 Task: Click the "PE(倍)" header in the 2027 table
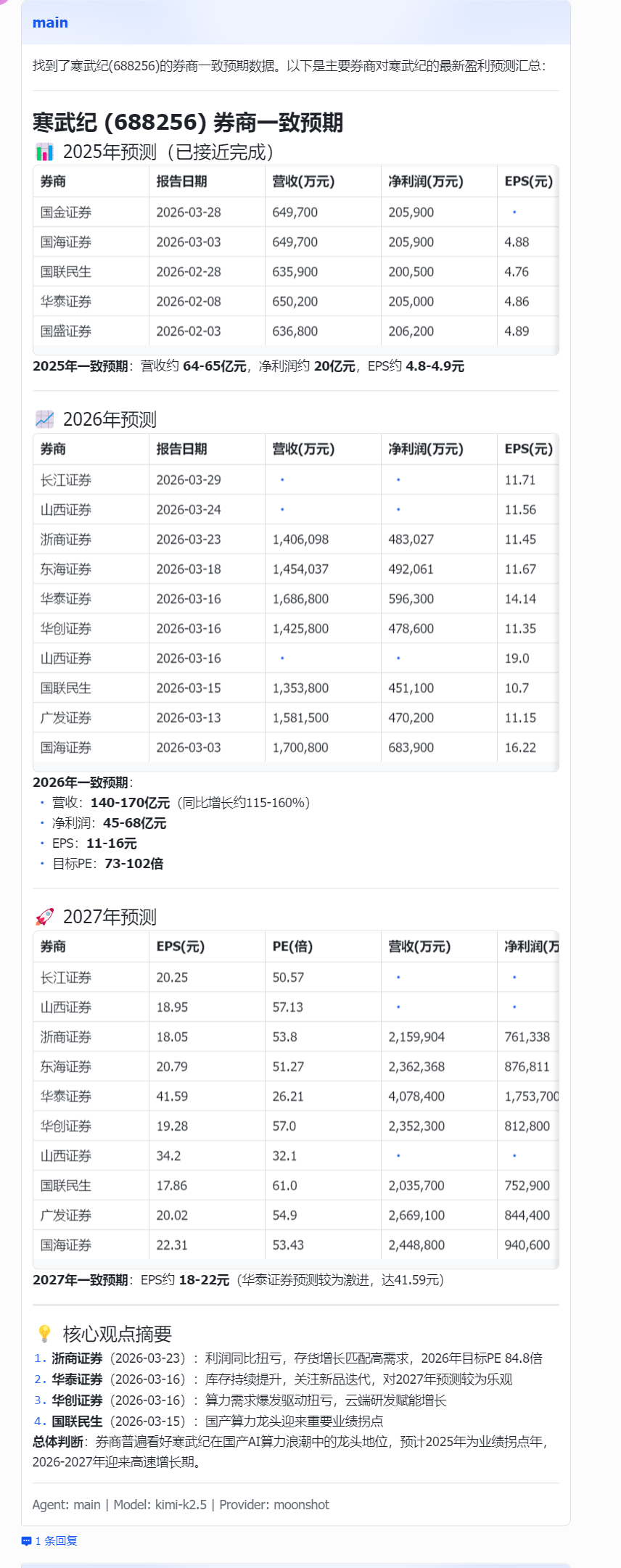pos(293,946)
